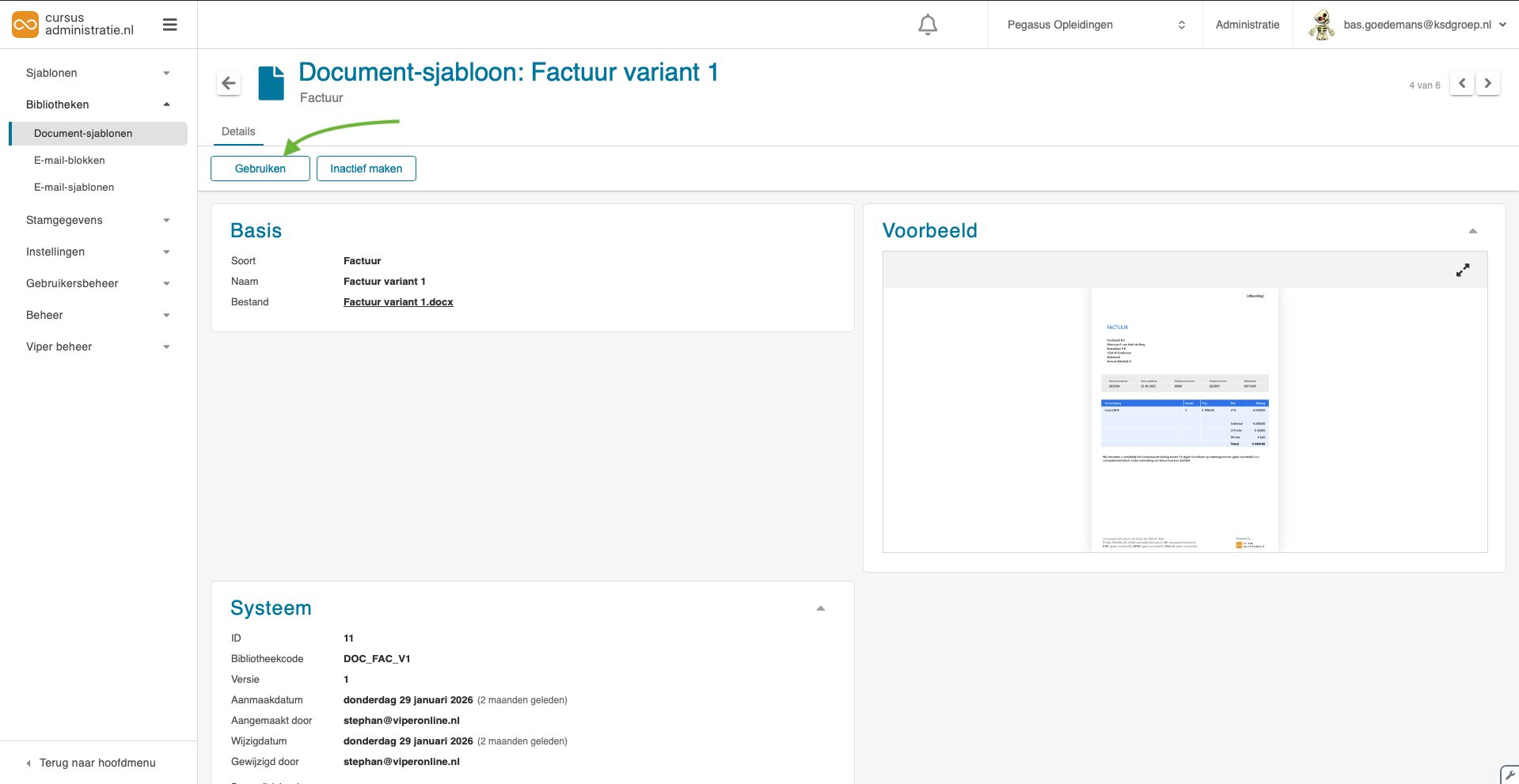The width and height of the screenshot is (1519, 784).
Task: Click the back arrow button
Action: pos(229,83)
